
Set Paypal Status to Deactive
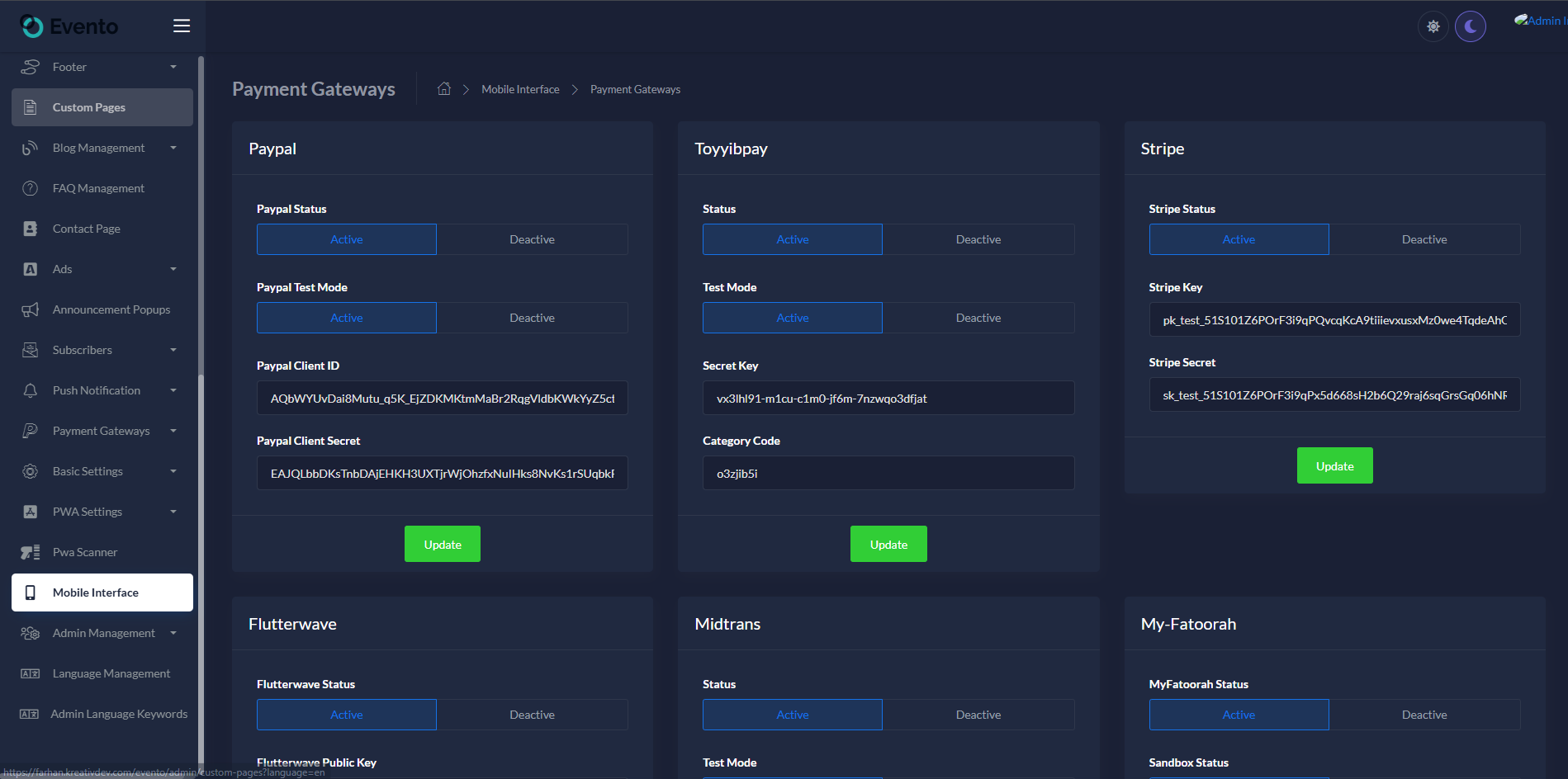click(532, 238)
